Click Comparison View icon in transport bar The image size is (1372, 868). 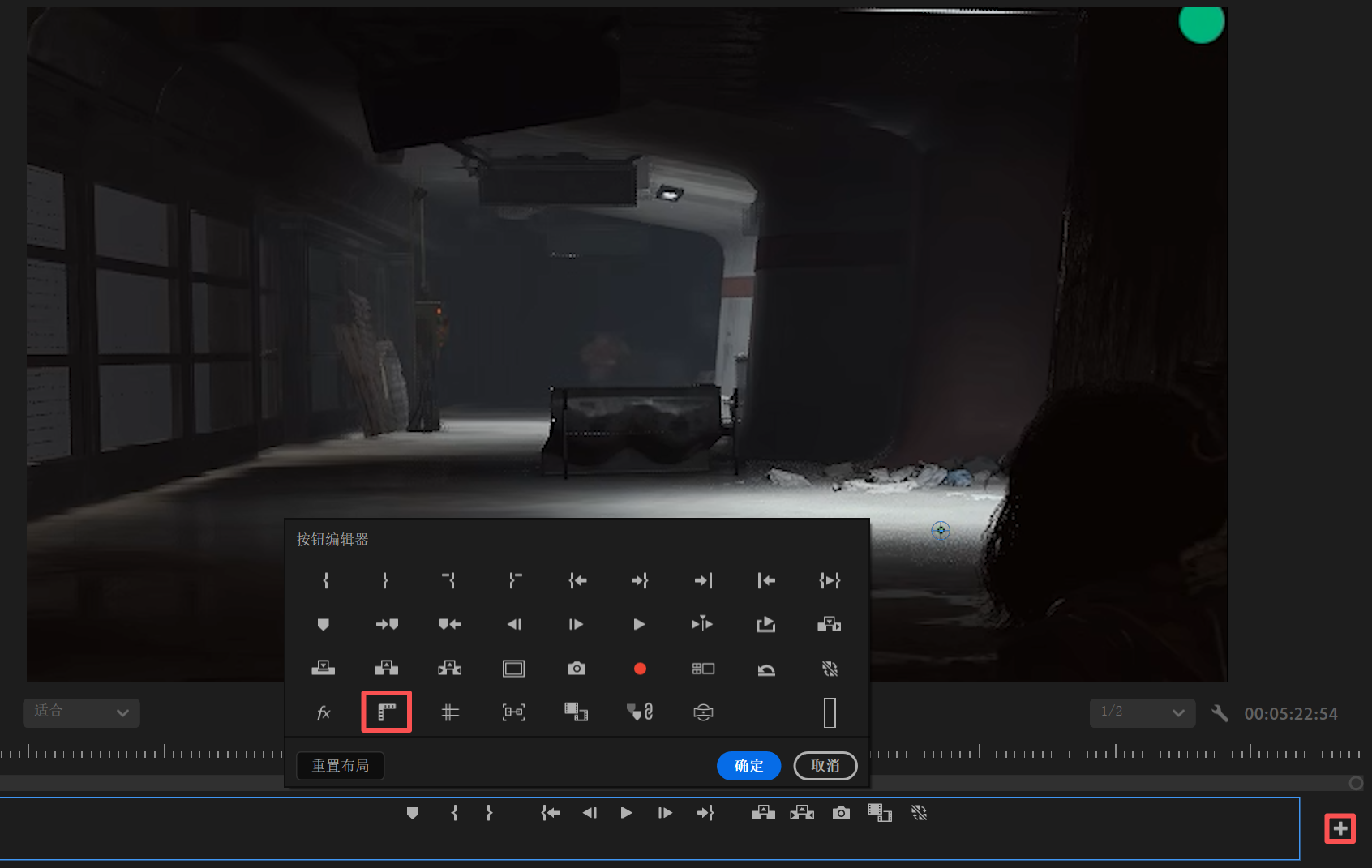click(880, 813)
